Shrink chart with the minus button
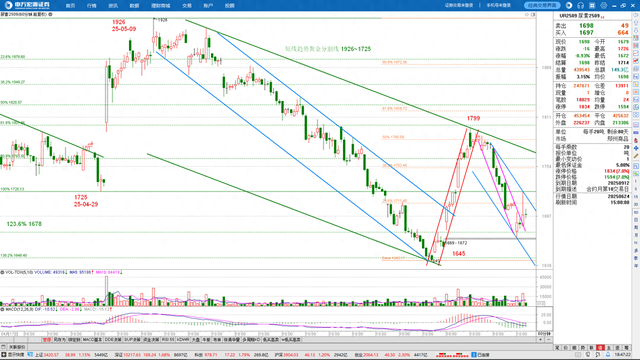This screenshot has height=360, width=640. (x=549, y=340)
